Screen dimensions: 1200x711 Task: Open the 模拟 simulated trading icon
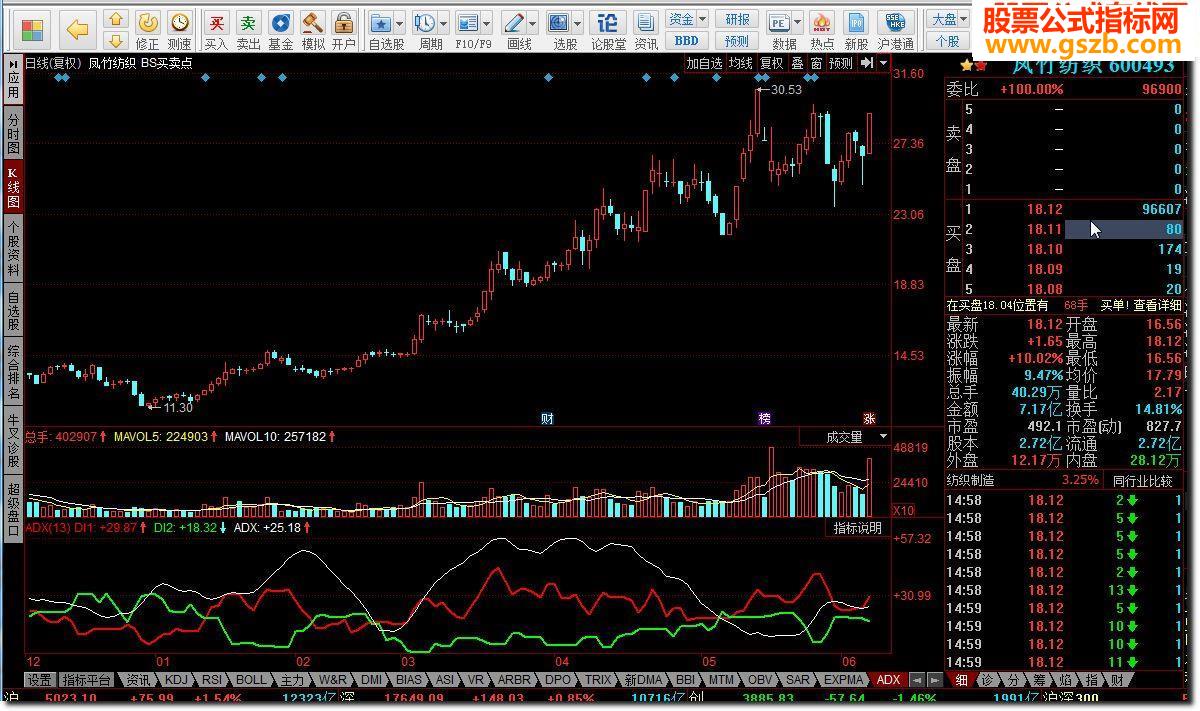click(x=313, y=30)
